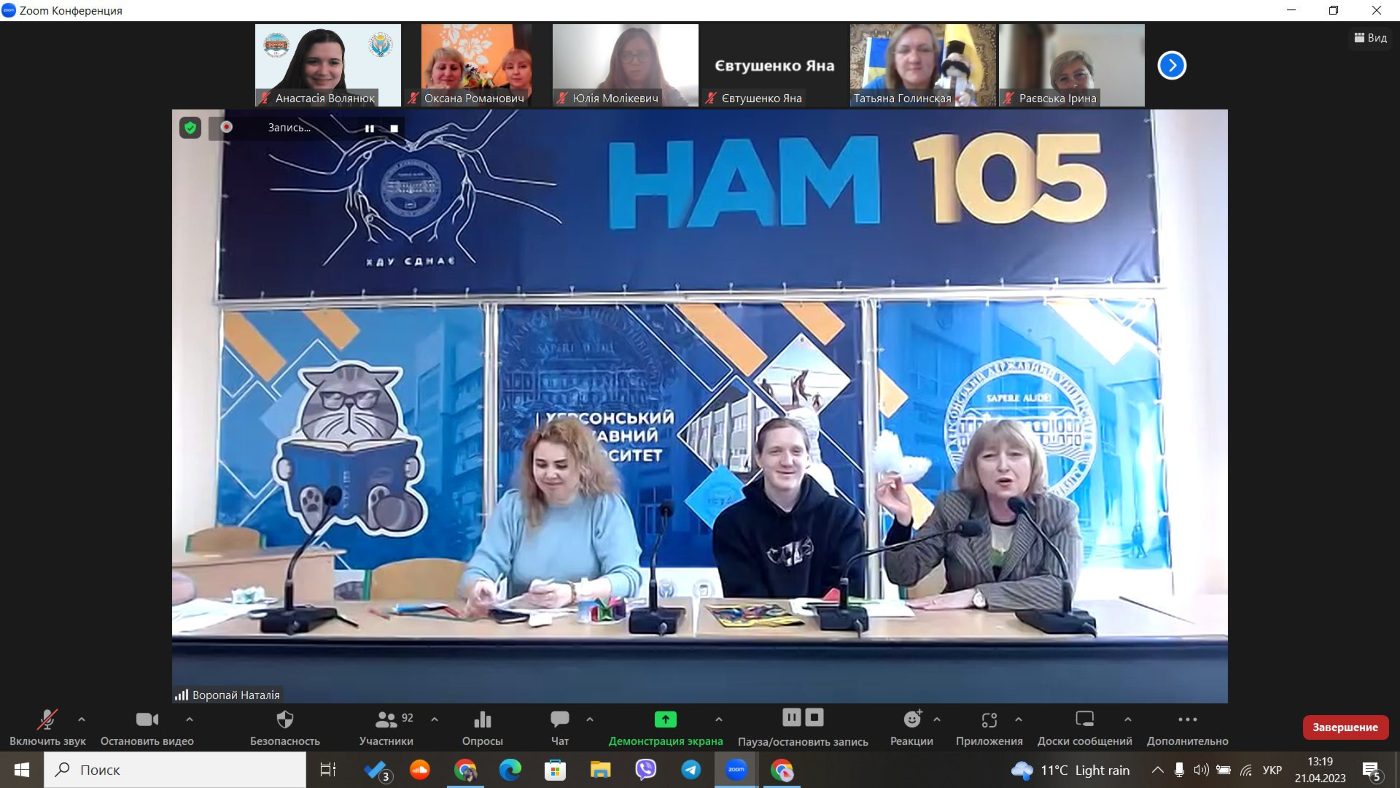Open the Вид view menu

point(1370,38)
